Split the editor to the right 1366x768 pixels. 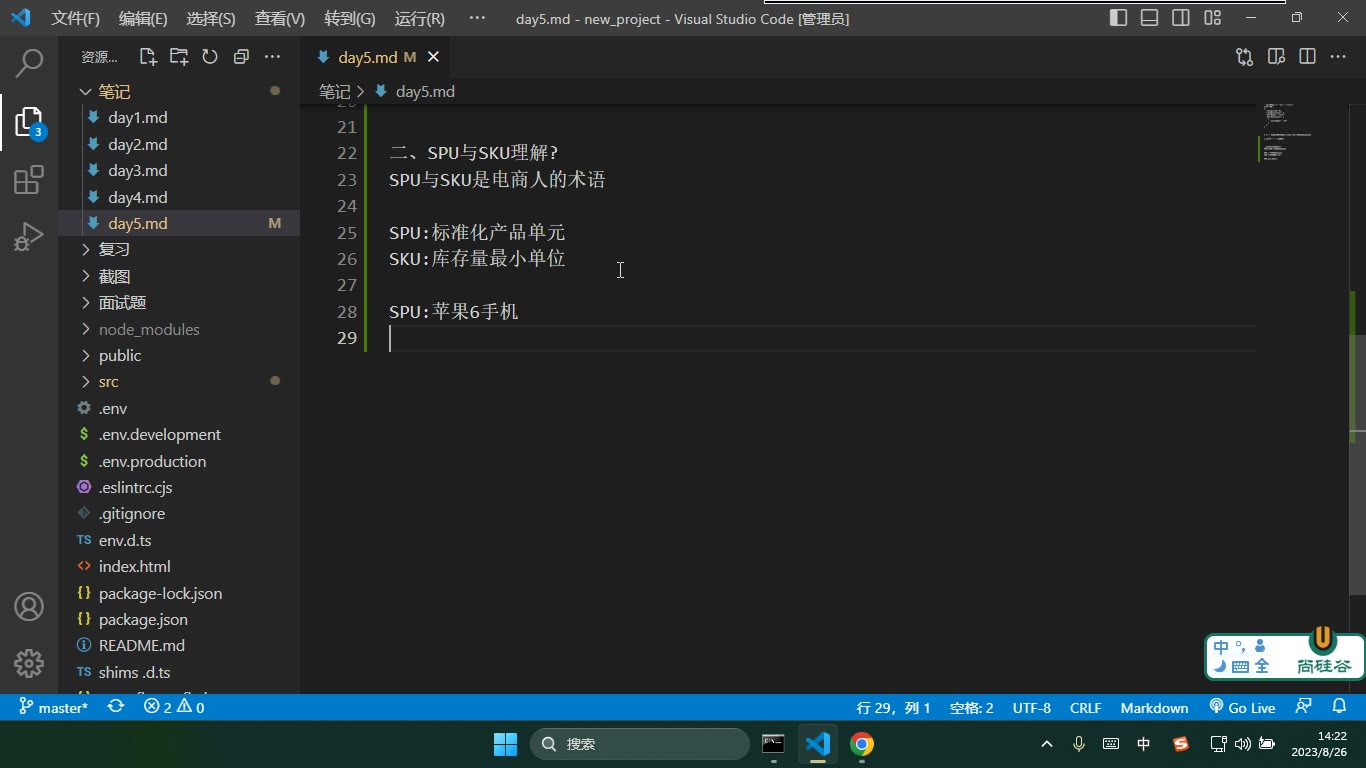[x=1307, y=57]
